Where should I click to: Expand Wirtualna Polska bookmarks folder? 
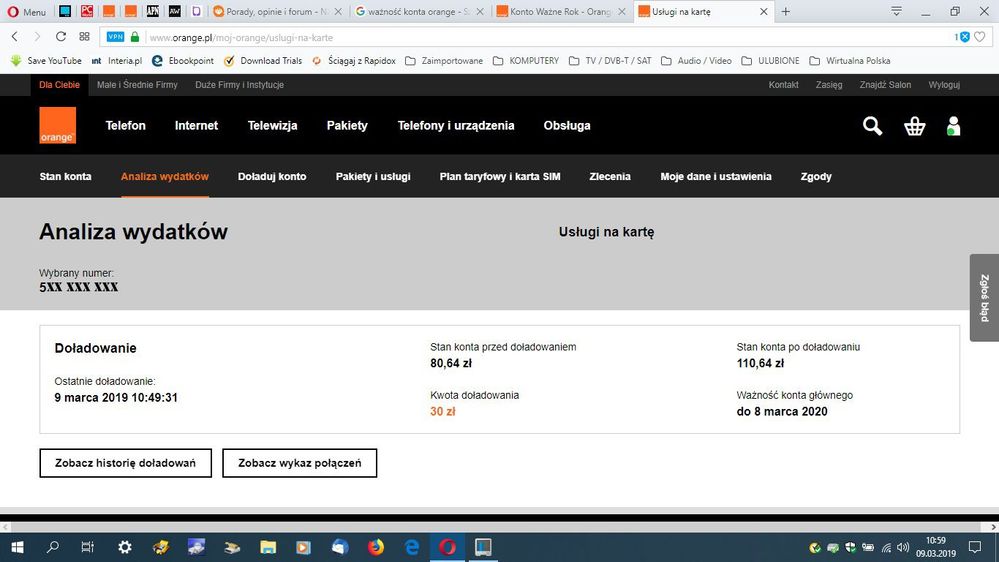[x=850, y=61]
